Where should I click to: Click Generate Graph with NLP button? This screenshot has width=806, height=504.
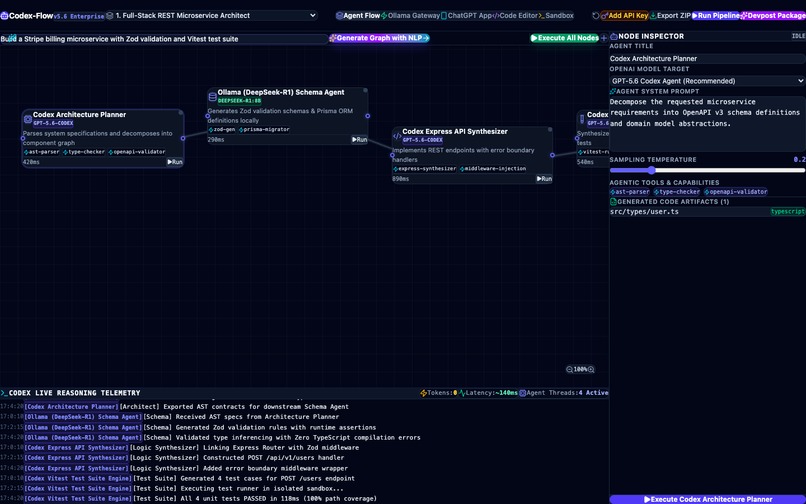coord(379,38)
